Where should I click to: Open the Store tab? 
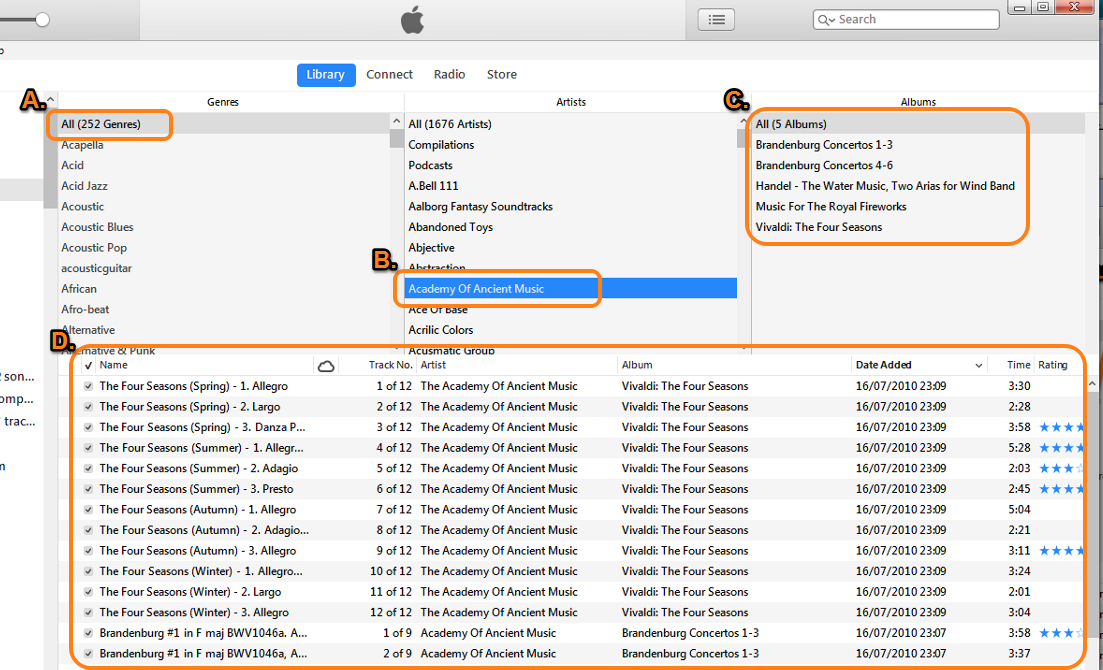[502, 75]
